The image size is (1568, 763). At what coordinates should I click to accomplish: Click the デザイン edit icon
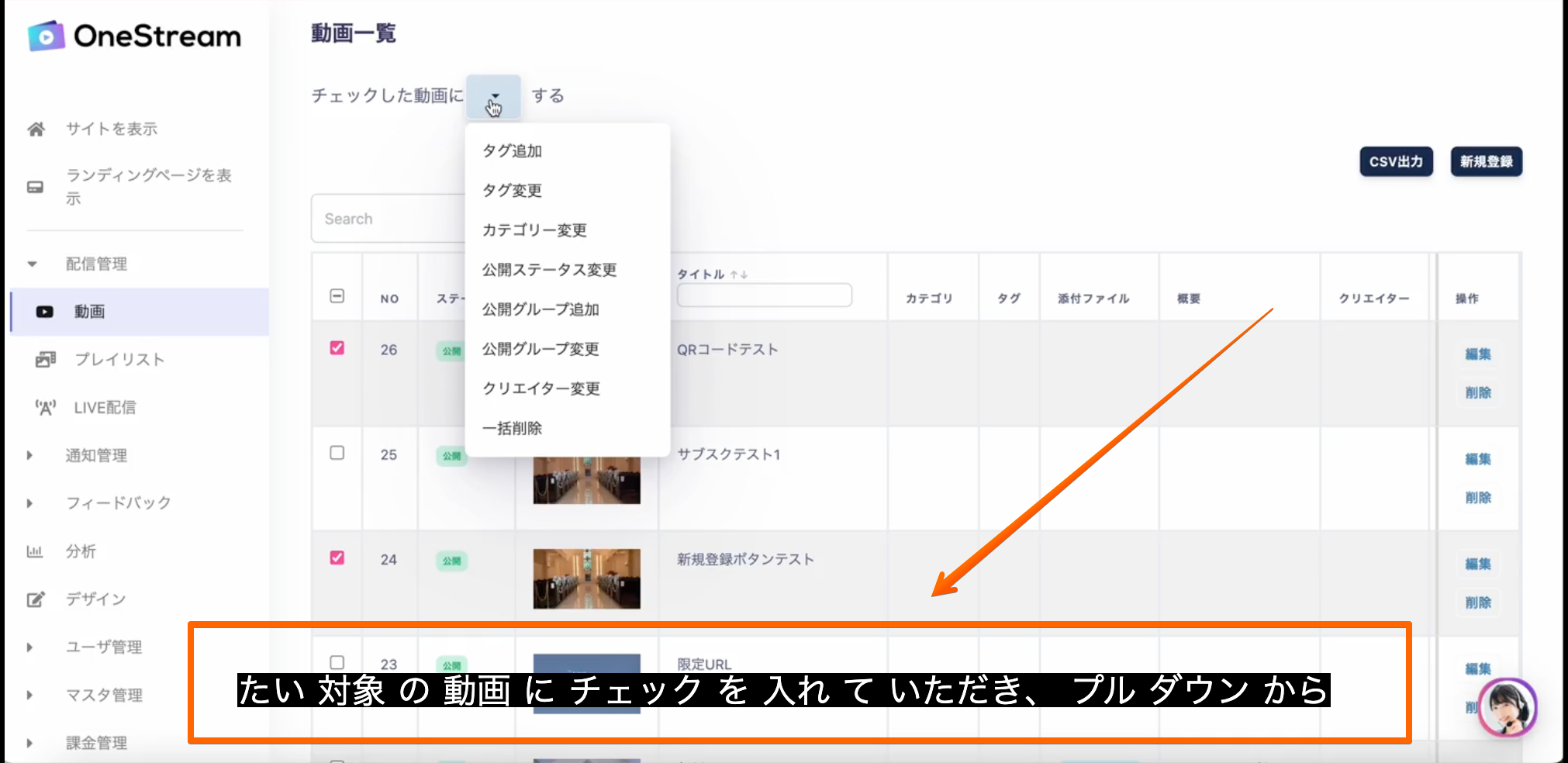[x=36, y=599]
